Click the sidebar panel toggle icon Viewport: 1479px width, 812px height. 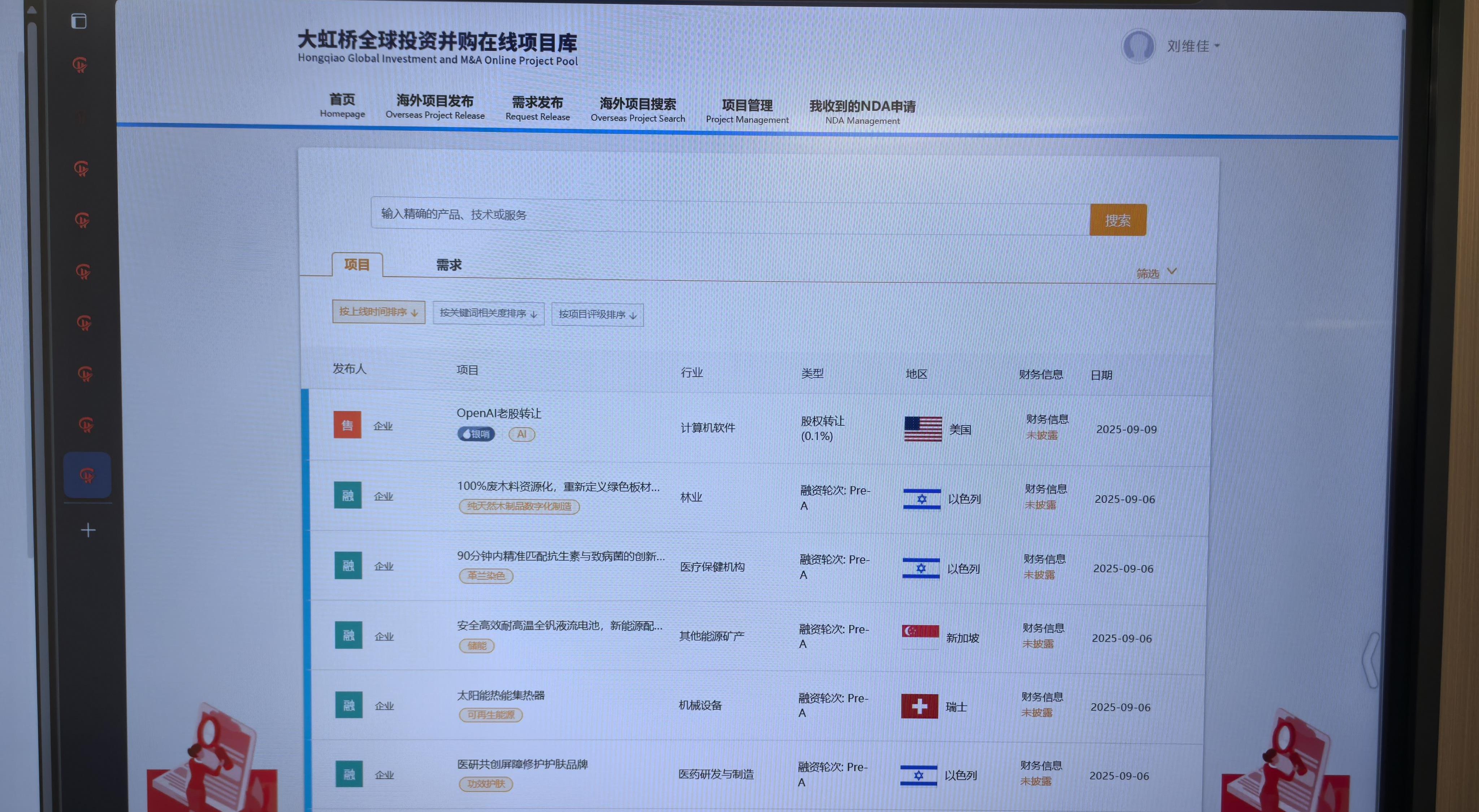(79, 21)
